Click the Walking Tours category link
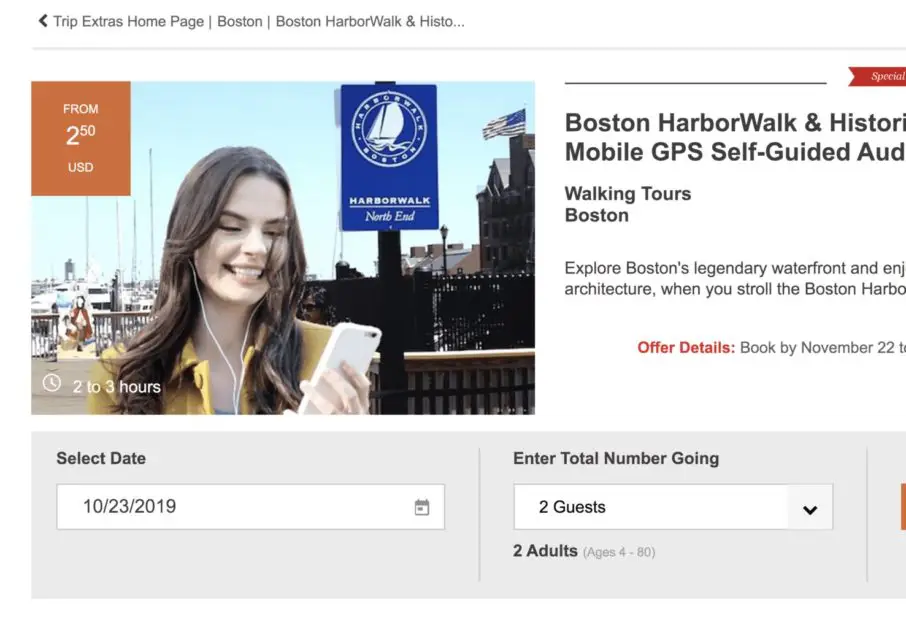906x628 pixels. tap(628, 193)
